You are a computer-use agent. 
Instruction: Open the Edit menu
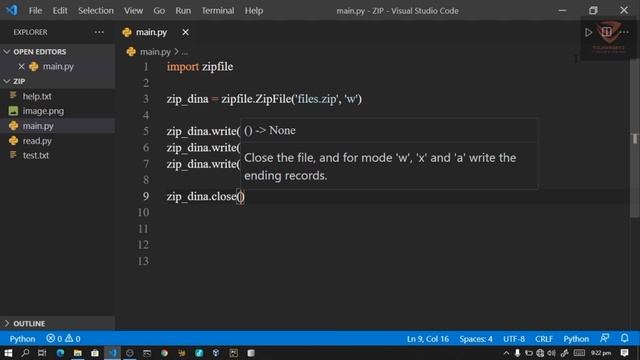tap(60, 11)
